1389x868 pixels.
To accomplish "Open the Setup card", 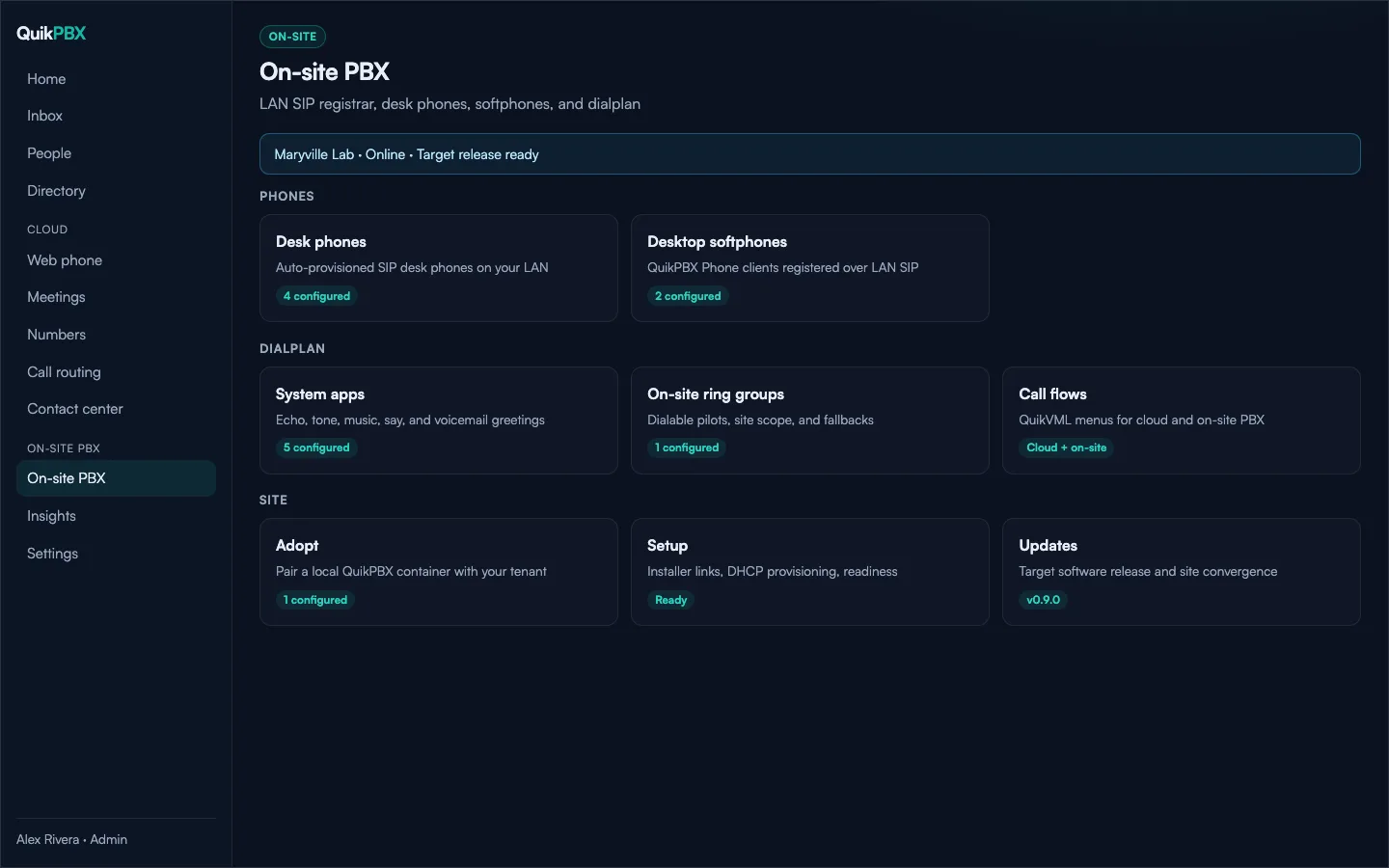I will [810, 572].
